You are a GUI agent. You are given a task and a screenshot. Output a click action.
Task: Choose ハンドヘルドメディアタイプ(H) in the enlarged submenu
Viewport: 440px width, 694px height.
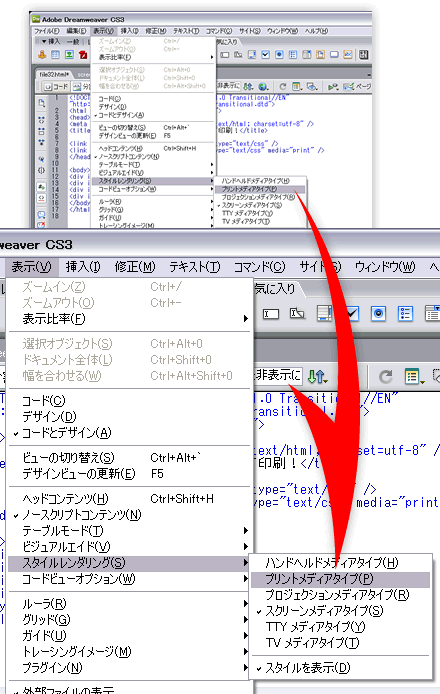pos(341,563)
